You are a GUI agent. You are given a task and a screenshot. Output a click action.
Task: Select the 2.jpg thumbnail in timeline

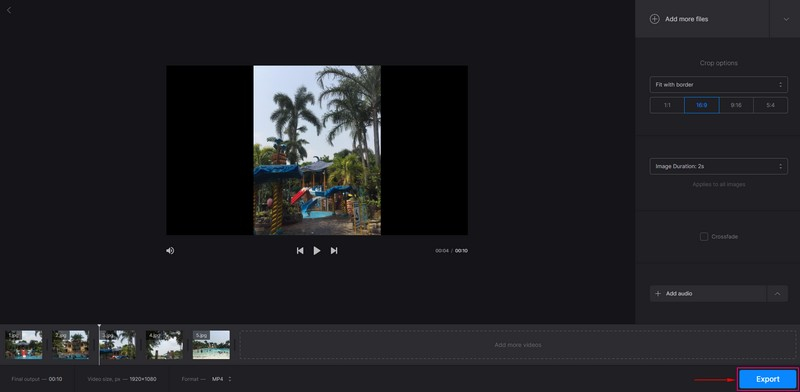pyautogui.click(x=70, y=345)
